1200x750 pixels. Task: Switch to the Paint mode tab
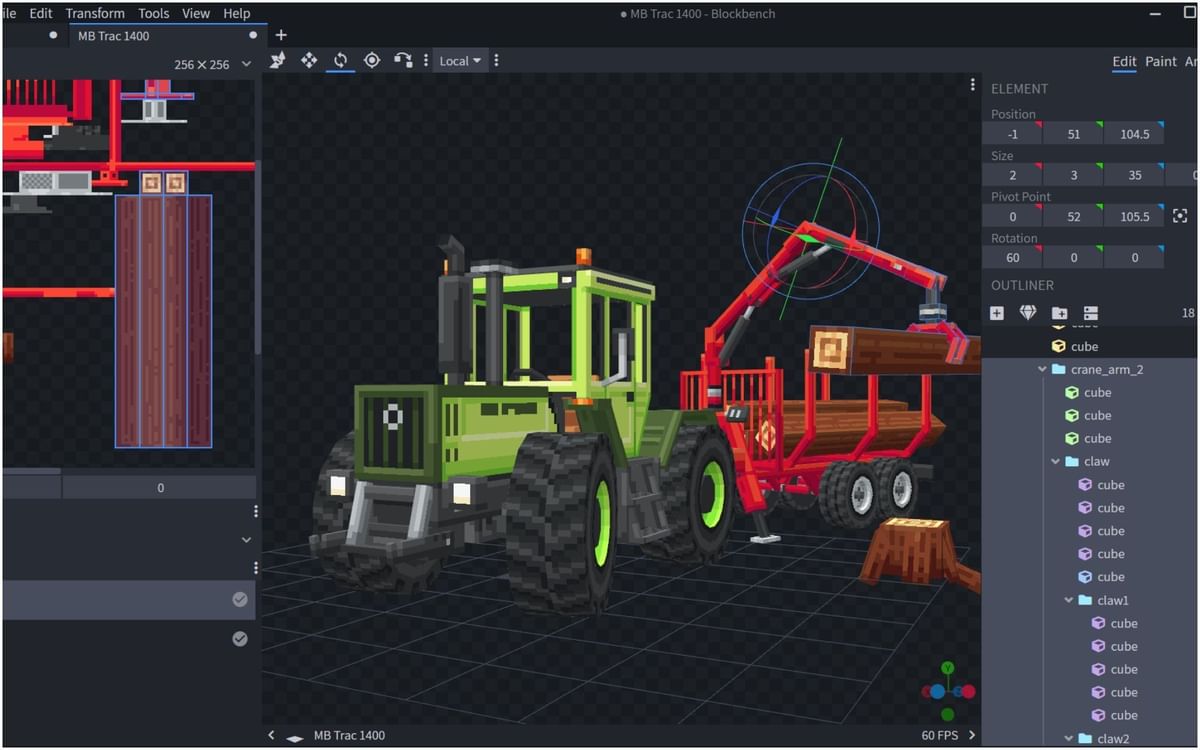pos(1160,62)
